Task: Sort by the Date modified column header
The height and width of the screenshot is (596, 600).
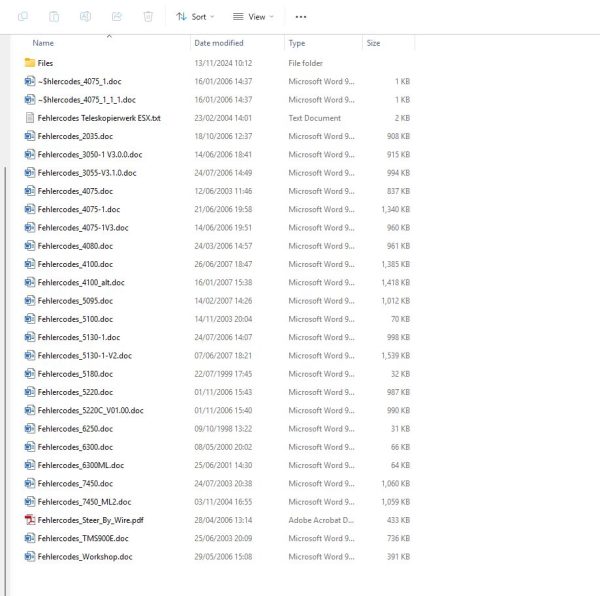Action: 218,43
